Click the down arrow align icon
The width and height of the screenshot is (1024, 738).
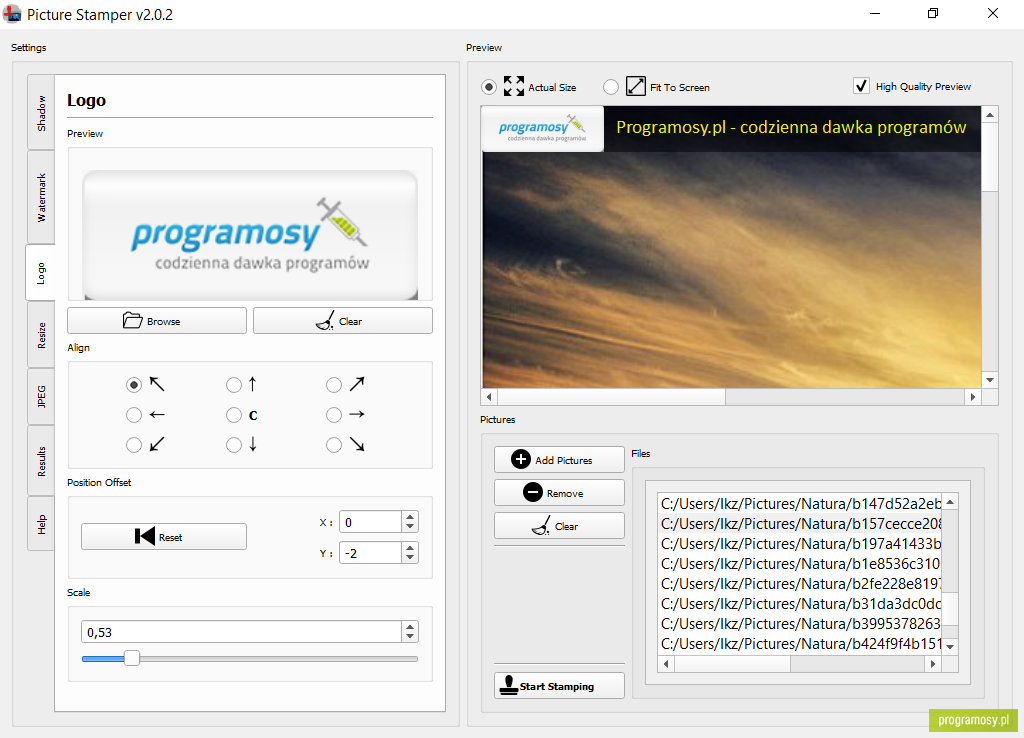(x=253, y=444)
